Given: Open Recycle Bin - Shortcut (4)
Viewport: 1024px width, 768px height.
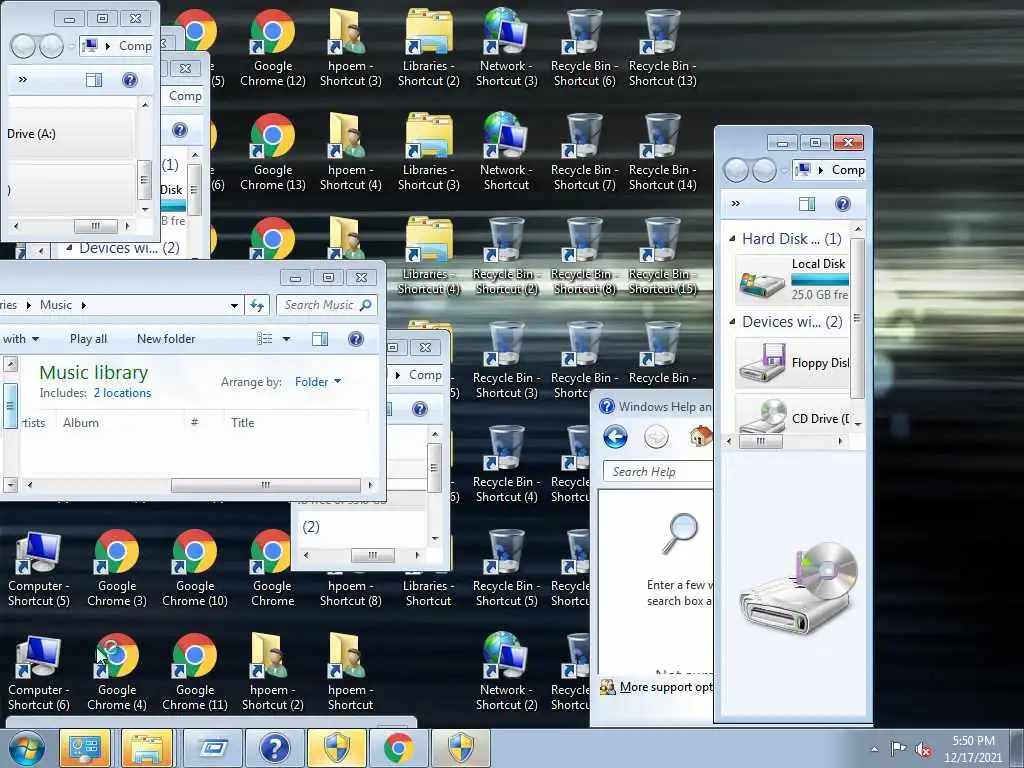Looking at the screenshot, I should 506,463.
